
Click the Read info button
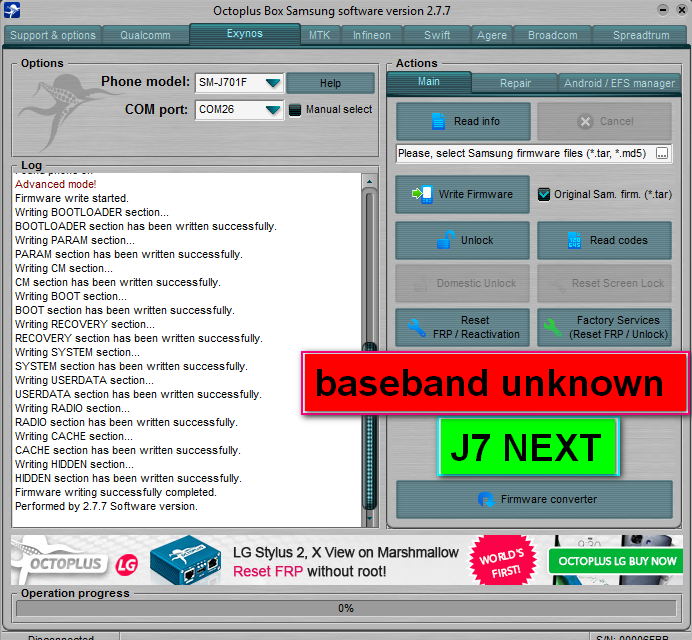coord(463,121)
